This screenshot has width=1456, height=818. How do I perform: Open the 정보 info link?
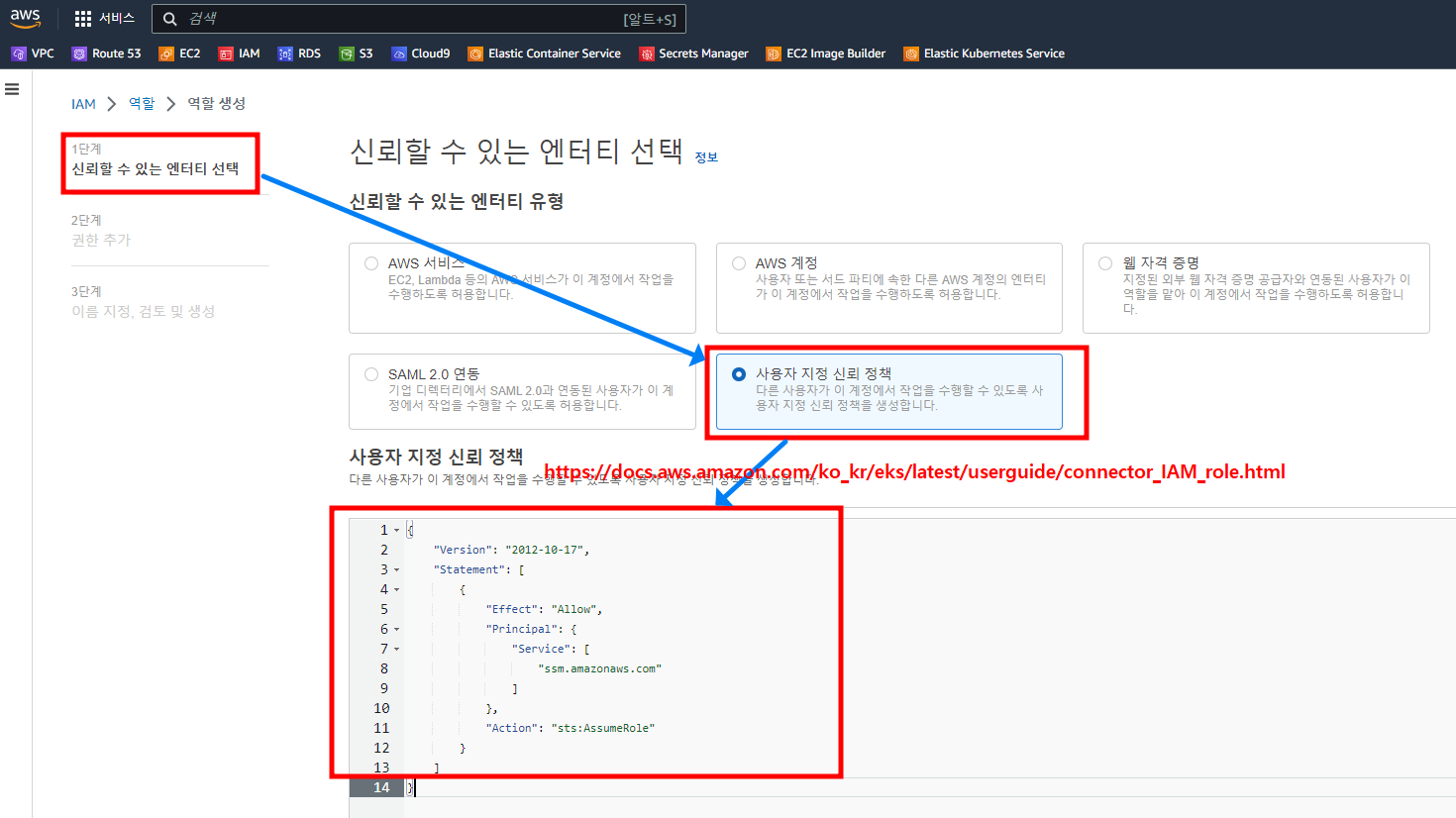[706, 157]
